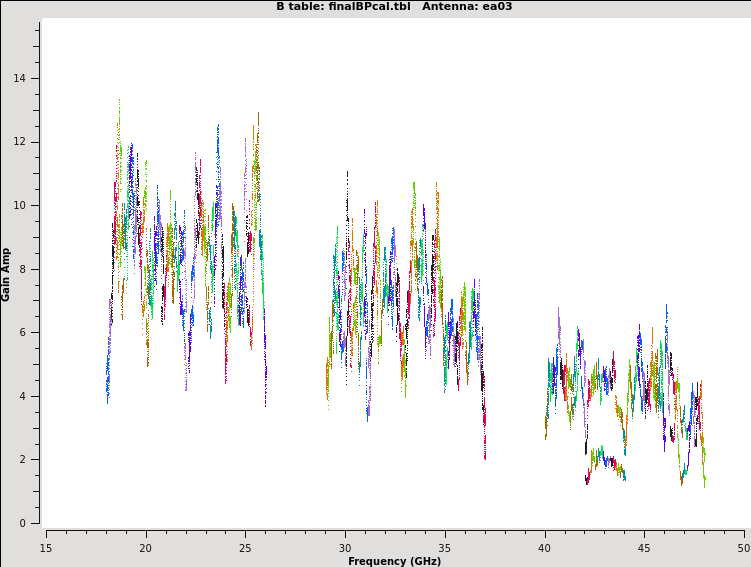Click the y-axis tick label 6
This screenshot has width=751, height=567.
23,333
